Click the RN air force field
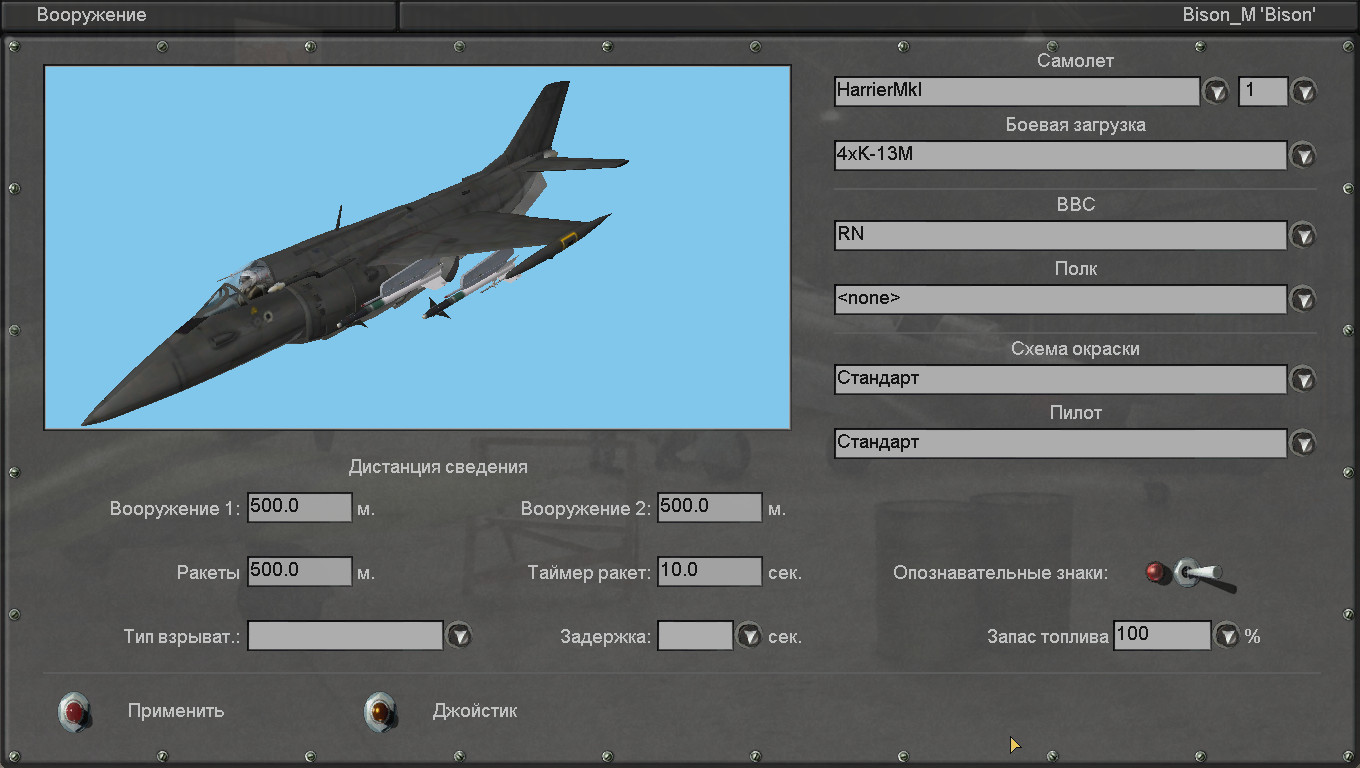This screenshot has width=1360, height=768. tap(1060, 235)
